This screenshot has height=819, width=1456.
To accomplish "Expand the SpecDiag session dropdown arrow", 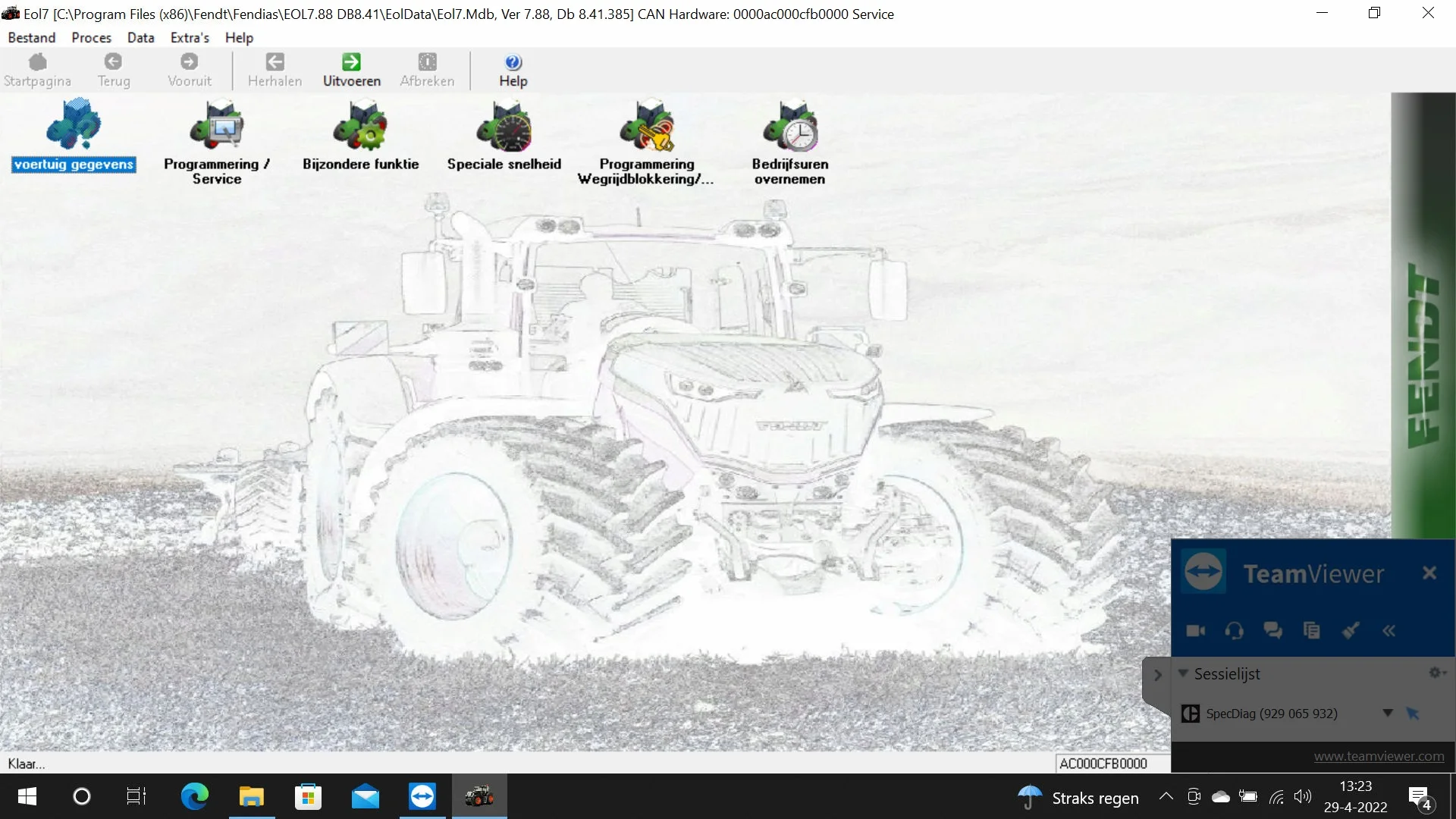I will (1387, 713).
